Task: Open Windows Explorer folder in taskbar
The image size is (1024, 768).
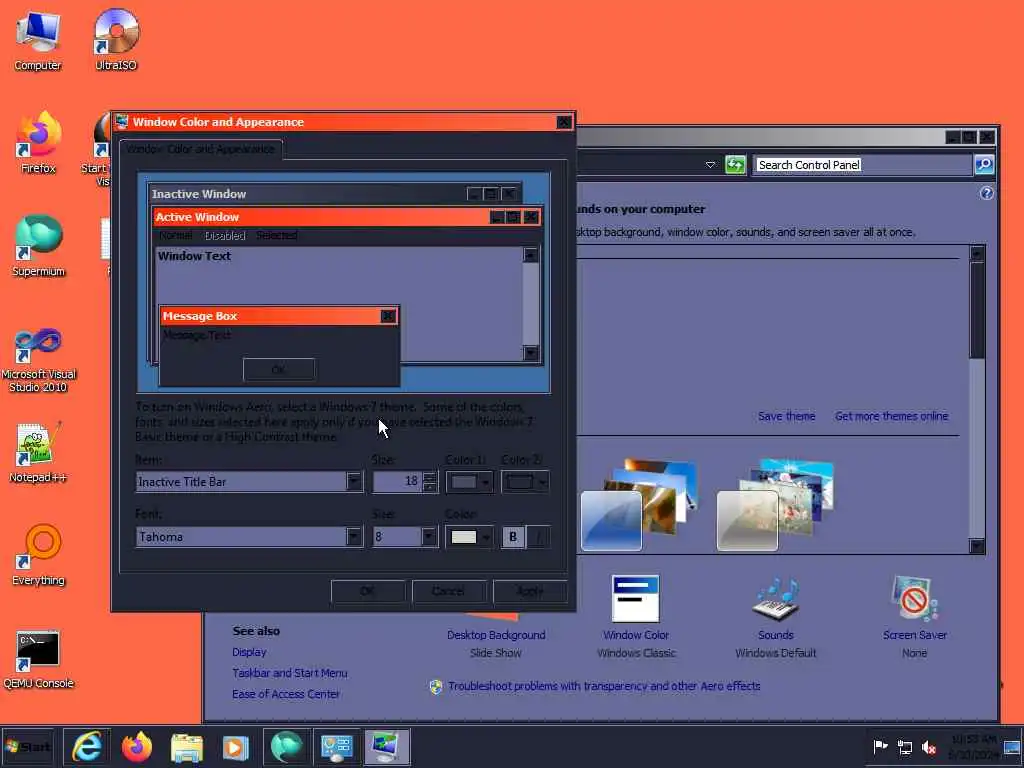Action: pyautogui.click(x=187, y=747)
